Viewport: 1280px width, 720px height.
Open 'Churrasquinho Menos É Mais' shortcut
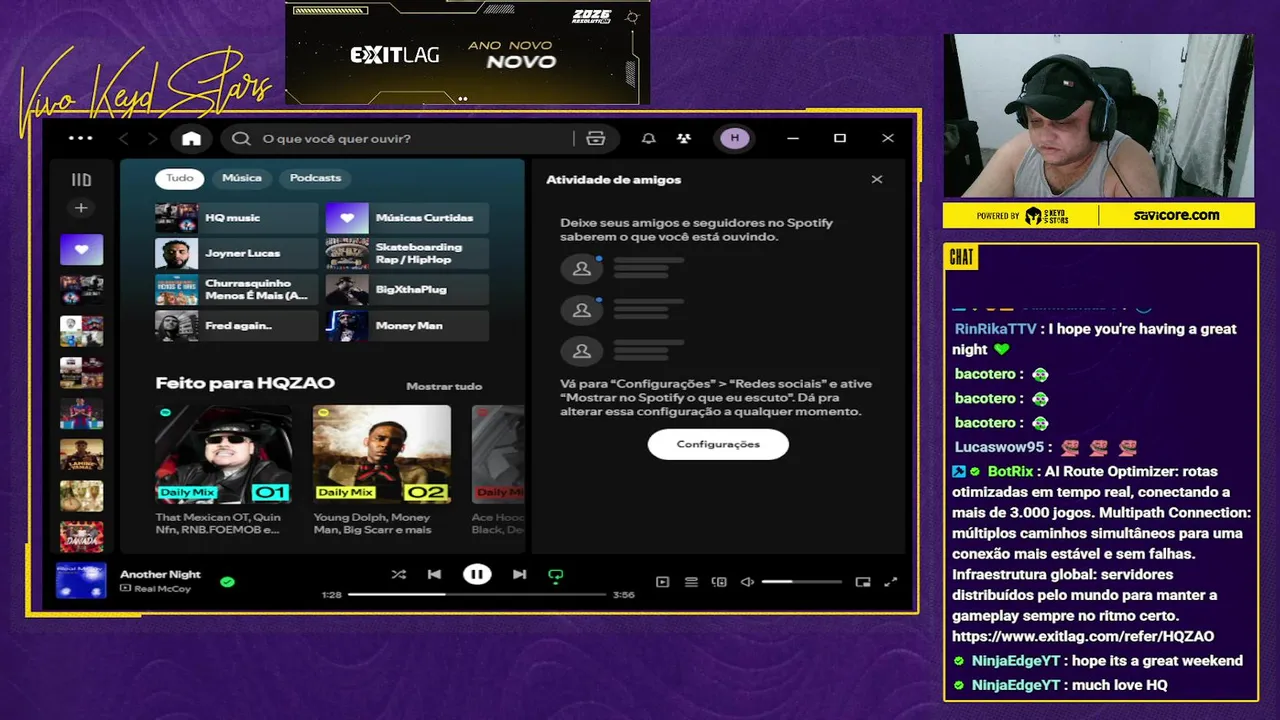(236, 290)
